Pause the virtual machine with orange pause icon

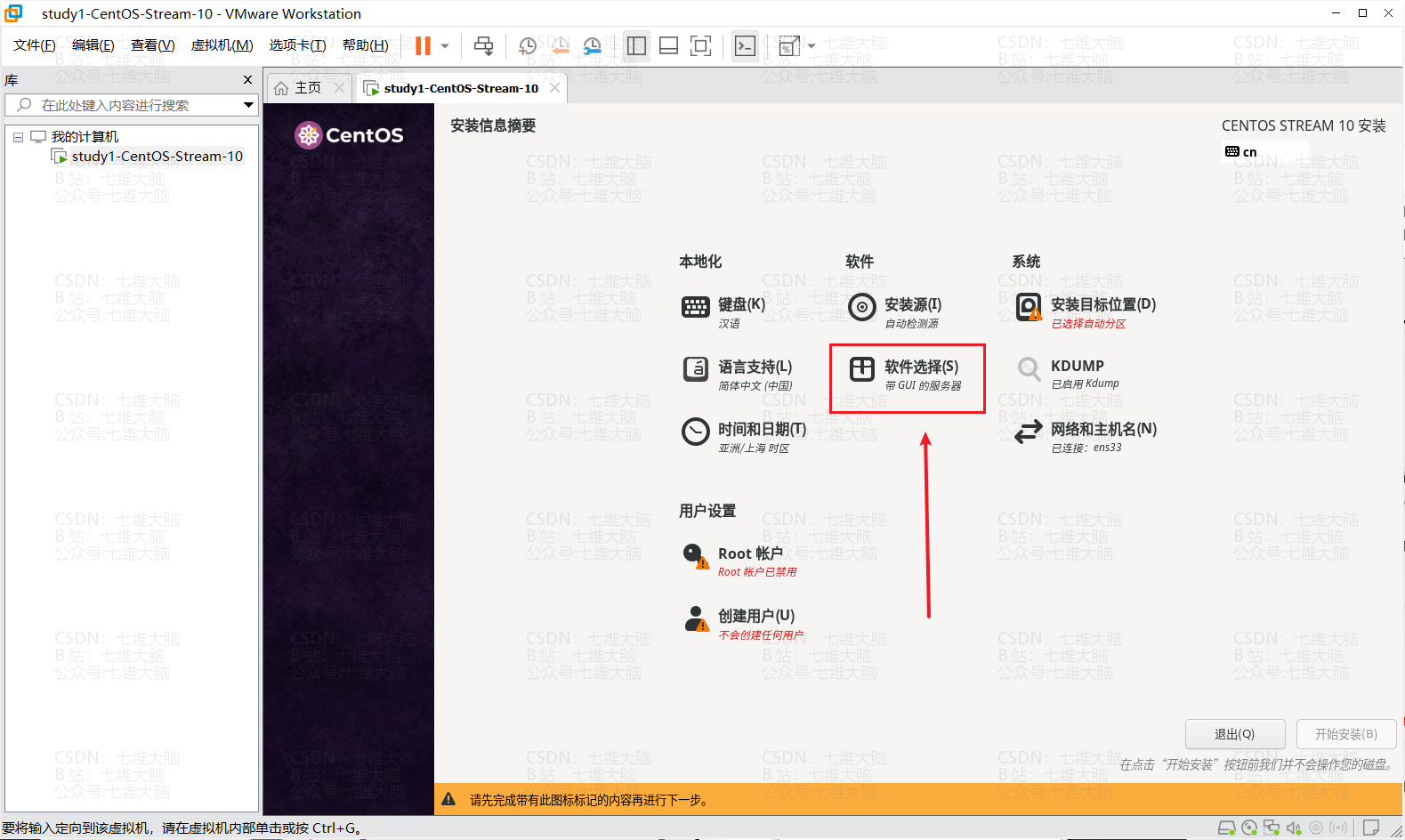[x=423, y=45]
